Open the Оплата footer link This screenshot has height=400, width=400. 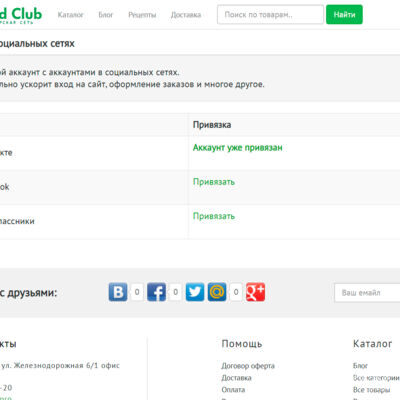point(233,389)
